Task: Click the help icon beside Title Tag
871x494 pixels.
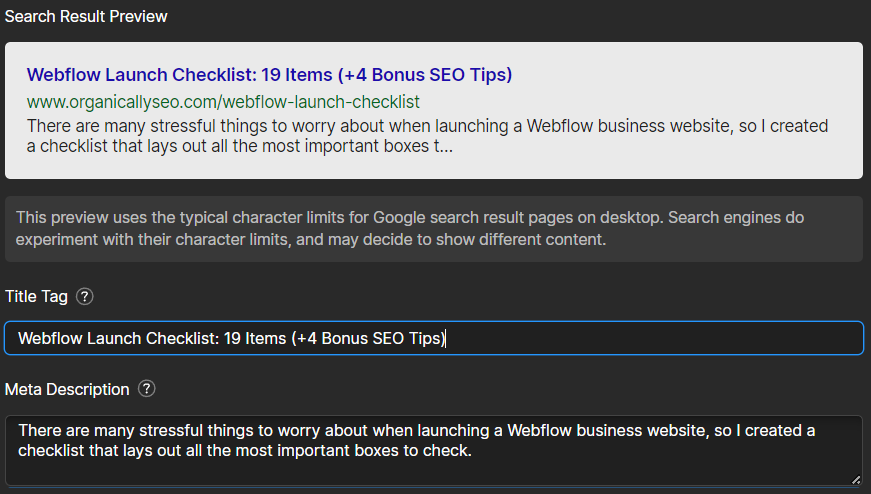Action: 85,296
